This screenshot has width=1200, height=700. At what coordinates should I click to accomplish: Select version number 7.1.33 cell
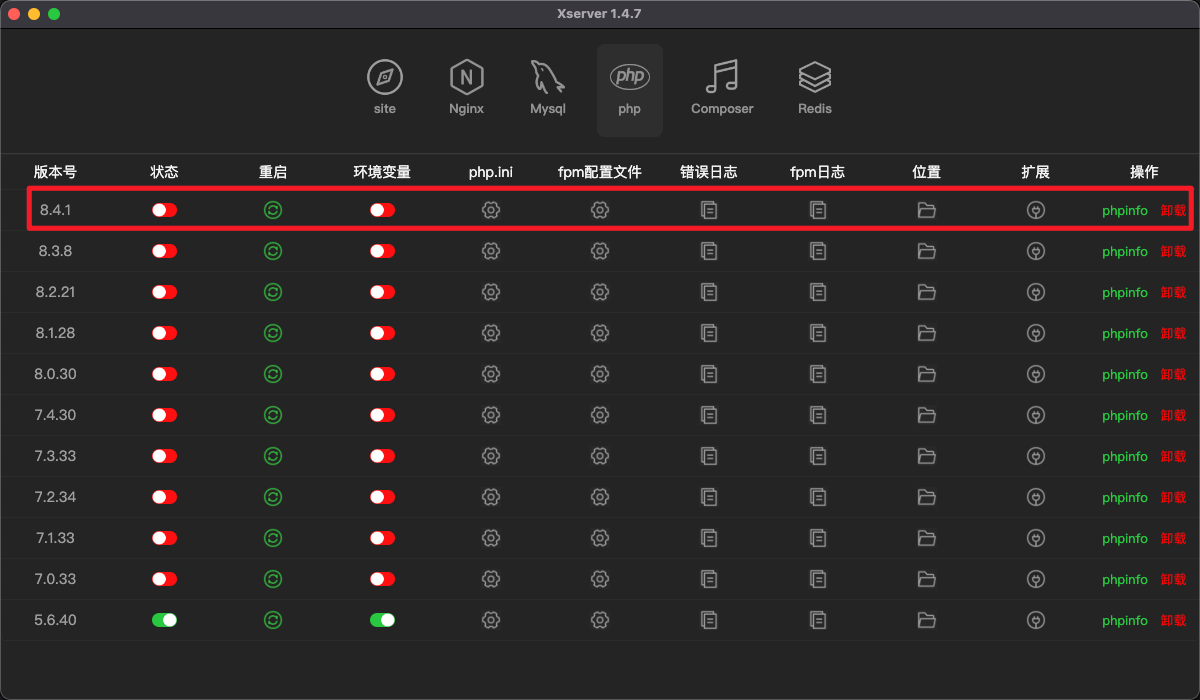click(x=55, y=538)
